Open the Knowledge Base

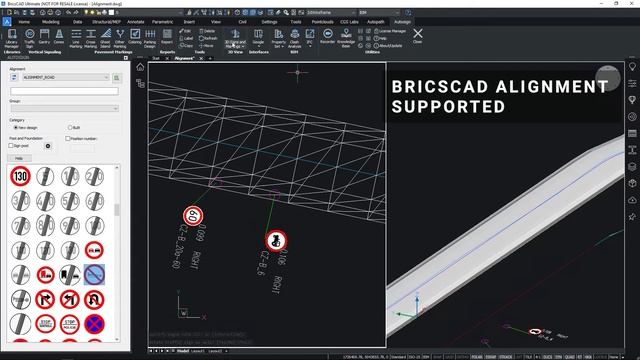tap(346, 38)
